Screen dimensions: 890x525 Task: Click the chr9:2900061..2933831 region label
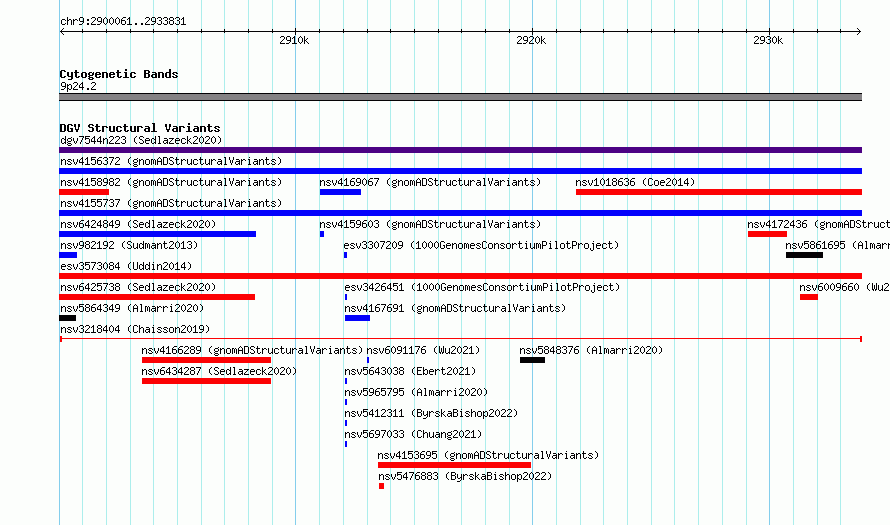coord(123,22)
